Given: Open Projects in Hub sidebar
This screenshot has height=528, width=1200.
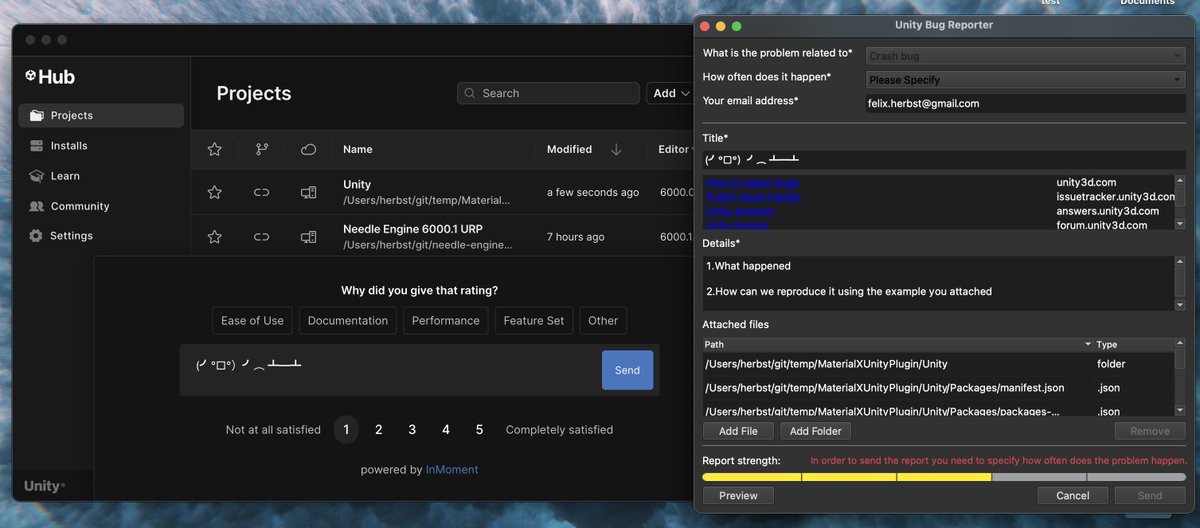Looking at the screenshot, I should tap(101, 115).
